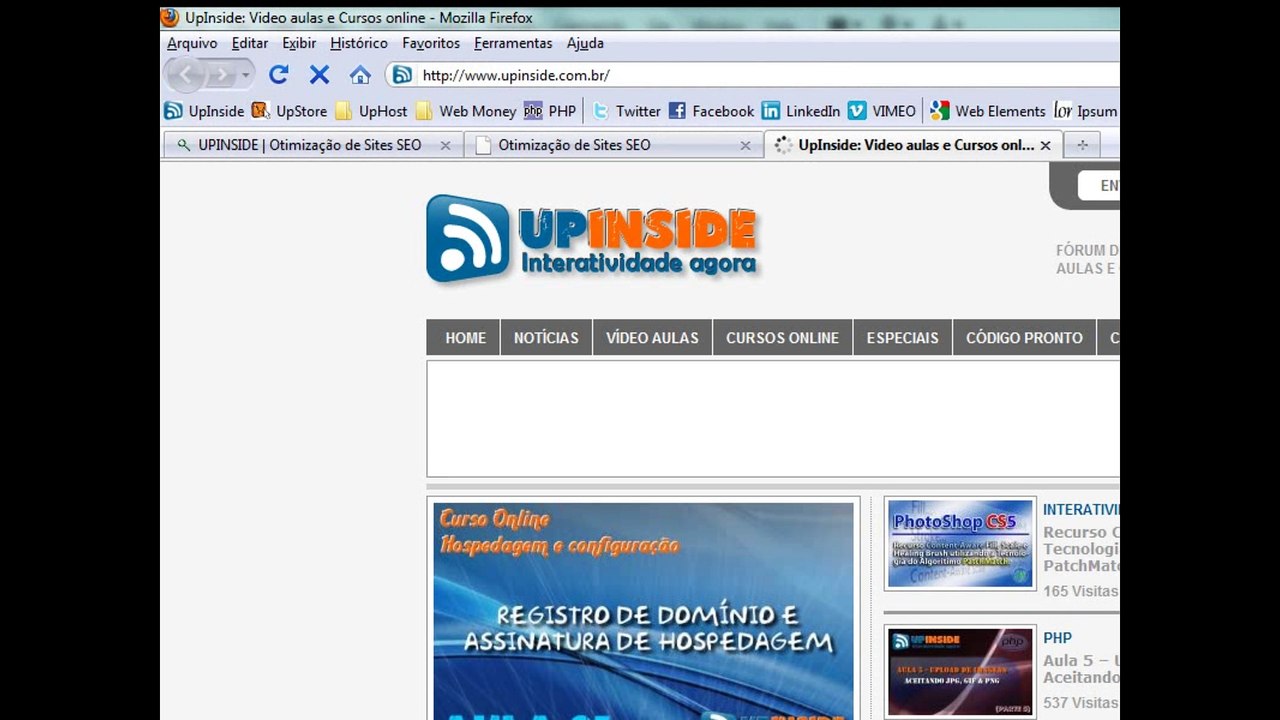Open the Editar menu
The width and height of the screenshot is (1280, 720).
coord(250,43)
